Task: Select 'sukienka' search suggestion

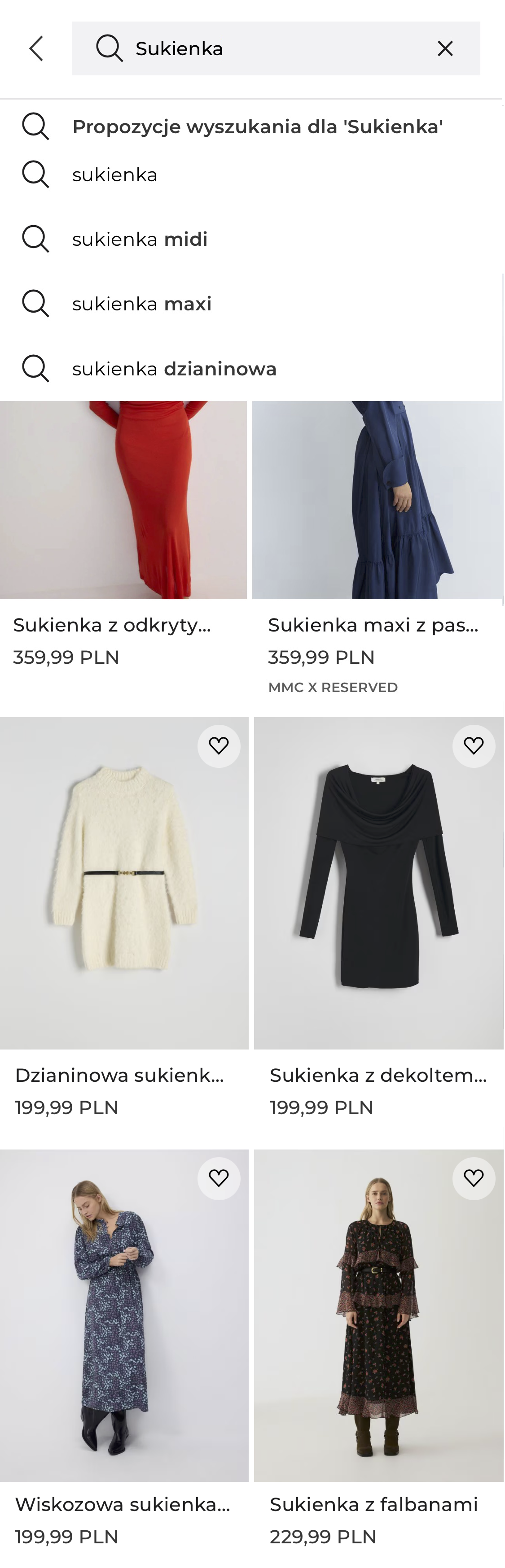Action: point(114,175)
